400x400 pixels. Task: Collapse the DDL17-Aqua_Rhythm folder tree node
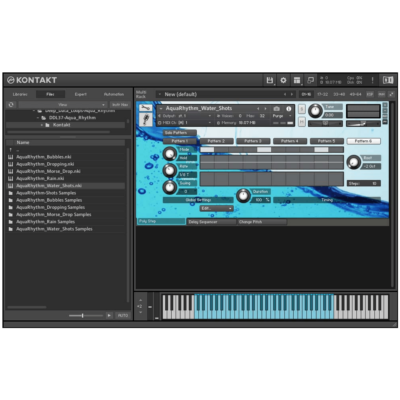click(38, 118)
